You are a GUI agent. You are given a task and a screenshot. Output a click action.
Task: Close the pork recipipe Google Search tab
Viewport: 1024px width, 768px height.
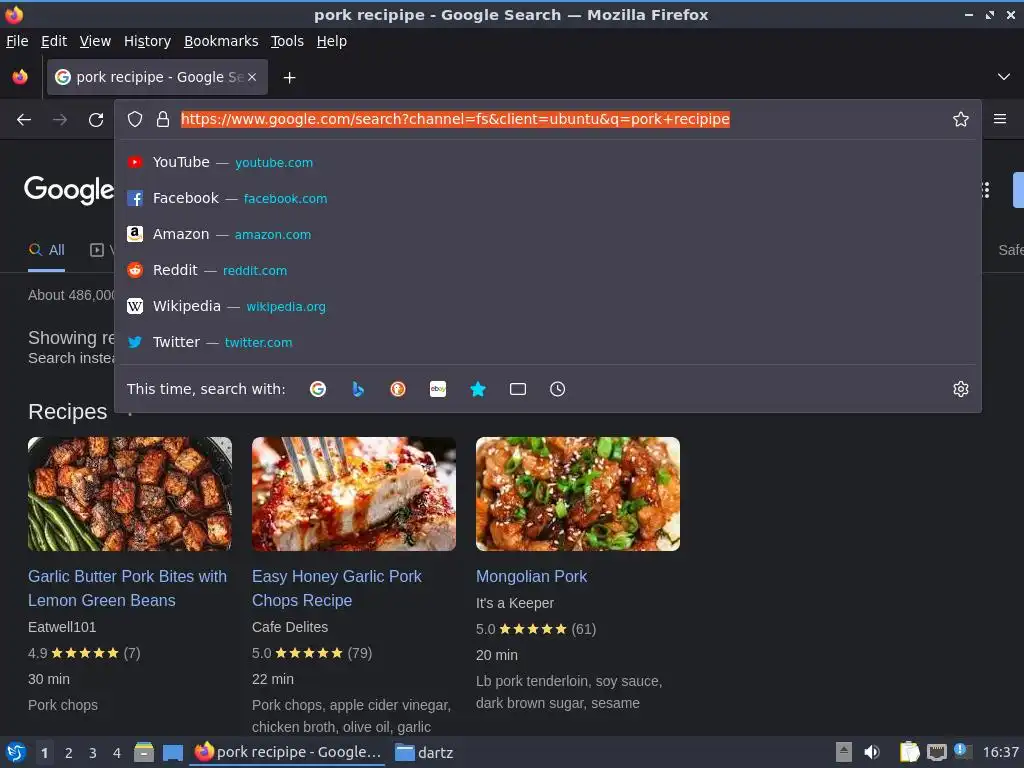click(x=252, y=77)
